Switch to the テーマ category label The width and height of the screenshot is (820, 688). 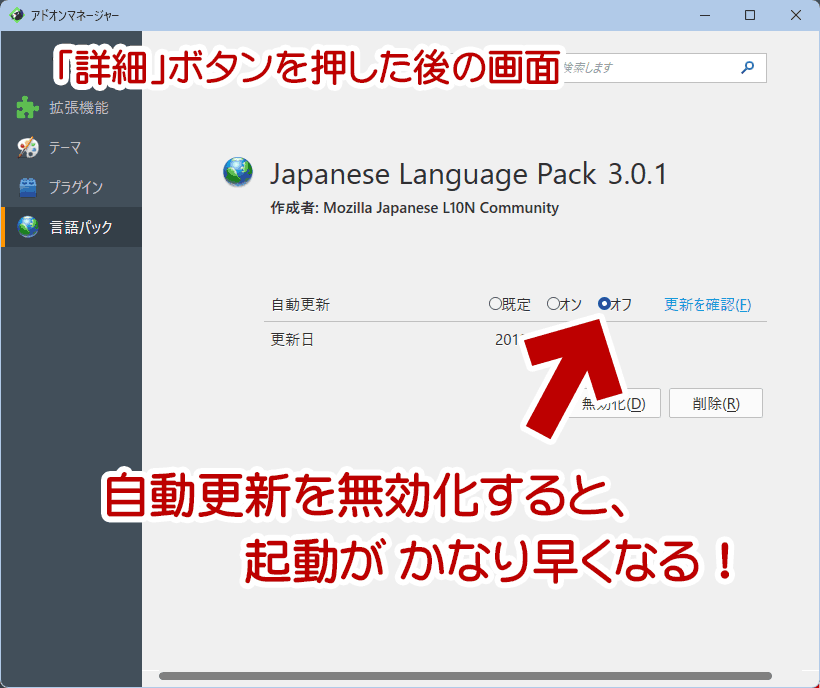pyautogui.click(x=66, y=148)
